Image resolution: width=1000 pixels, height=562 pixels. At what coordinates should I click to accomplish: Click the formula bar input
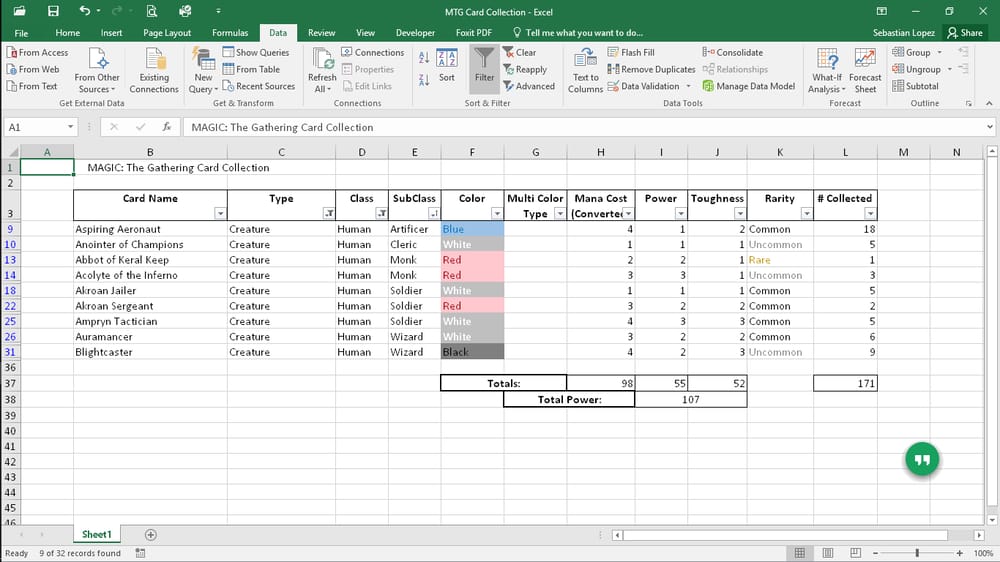pos(583,127)
